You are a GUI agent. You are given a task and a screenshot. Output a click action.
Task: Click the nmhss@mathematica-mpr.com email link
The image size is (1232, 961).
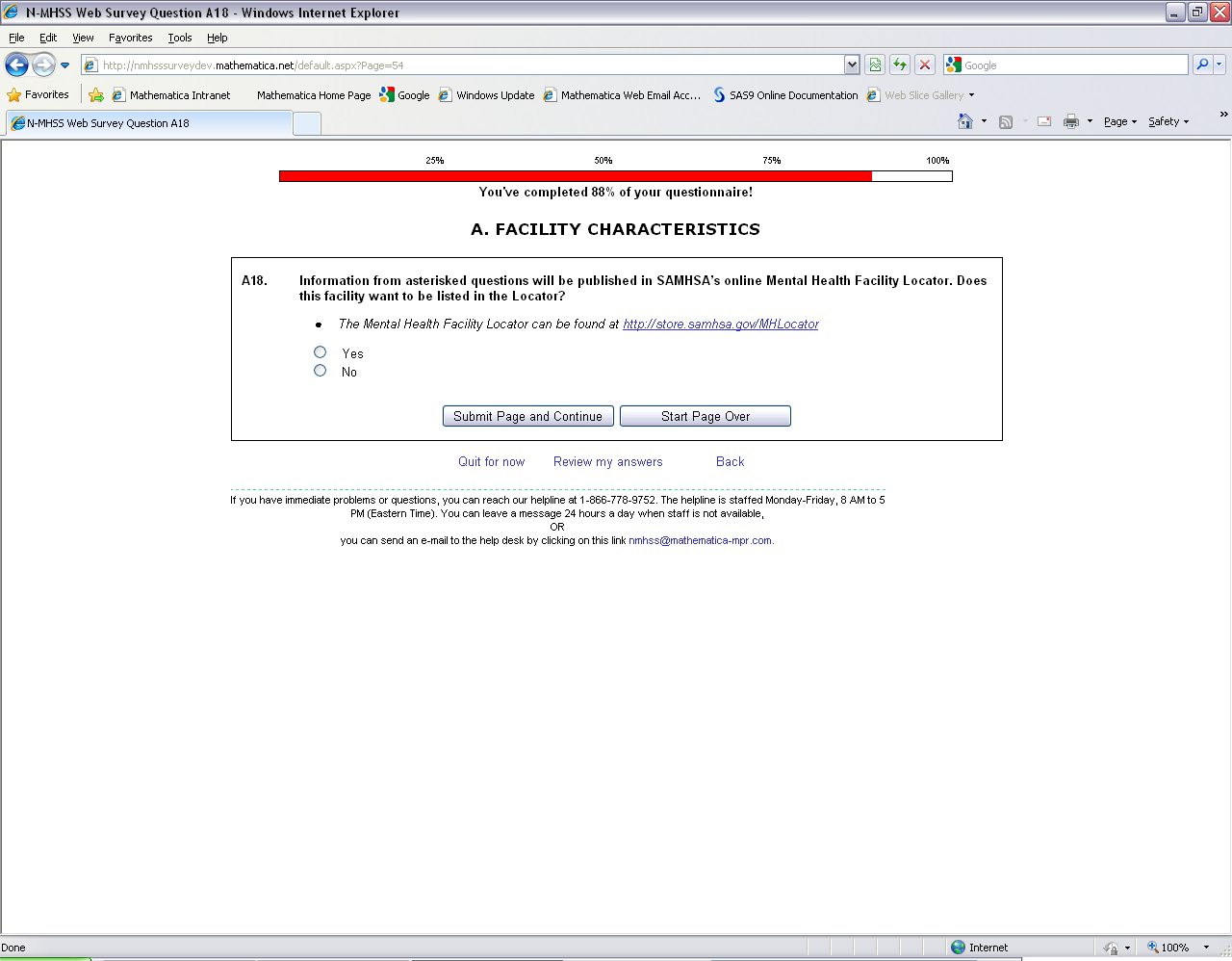701,541
